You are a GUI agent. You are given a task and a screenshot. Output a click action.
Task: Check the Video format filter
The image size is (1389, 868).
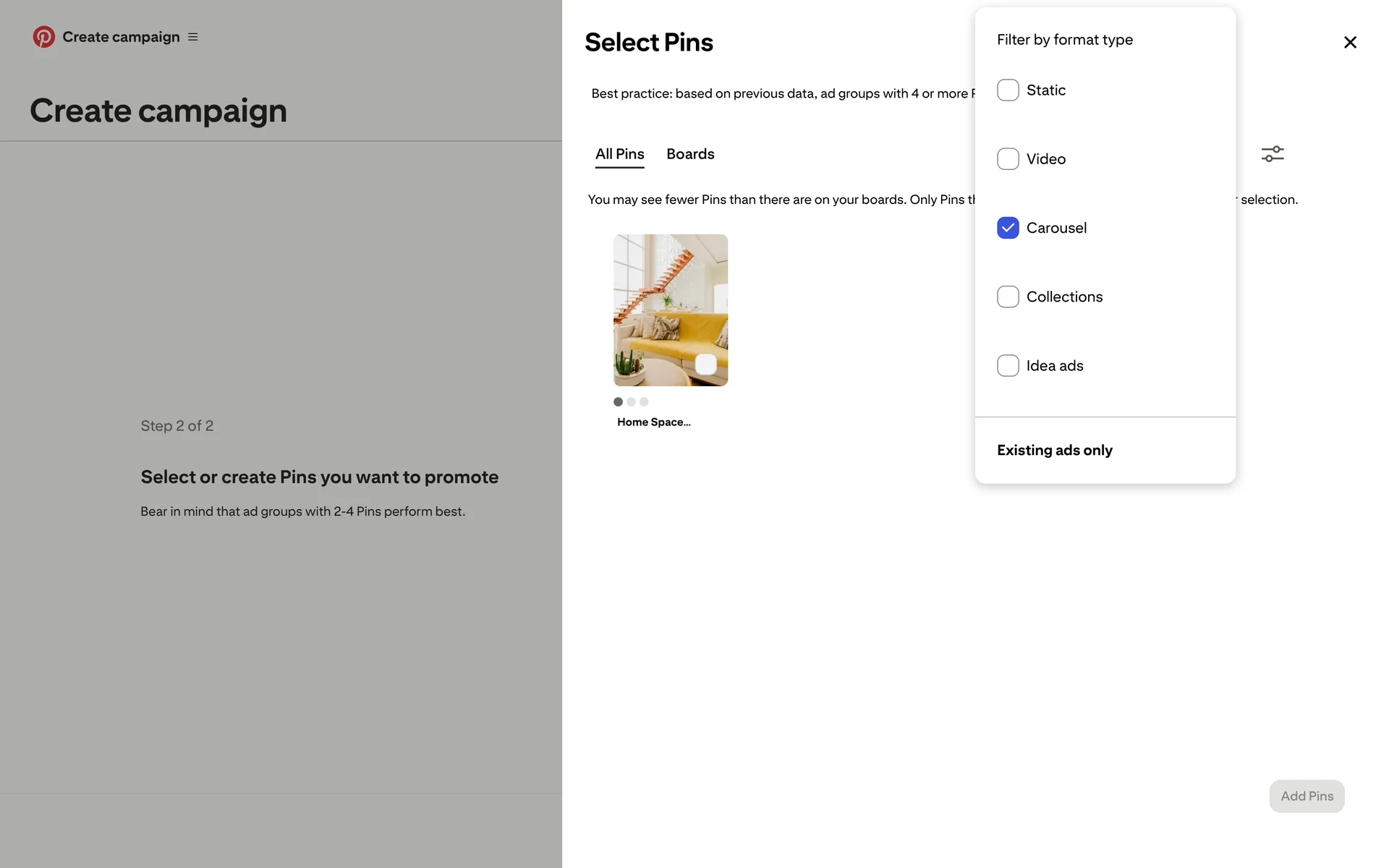(x=1008, y=159)
